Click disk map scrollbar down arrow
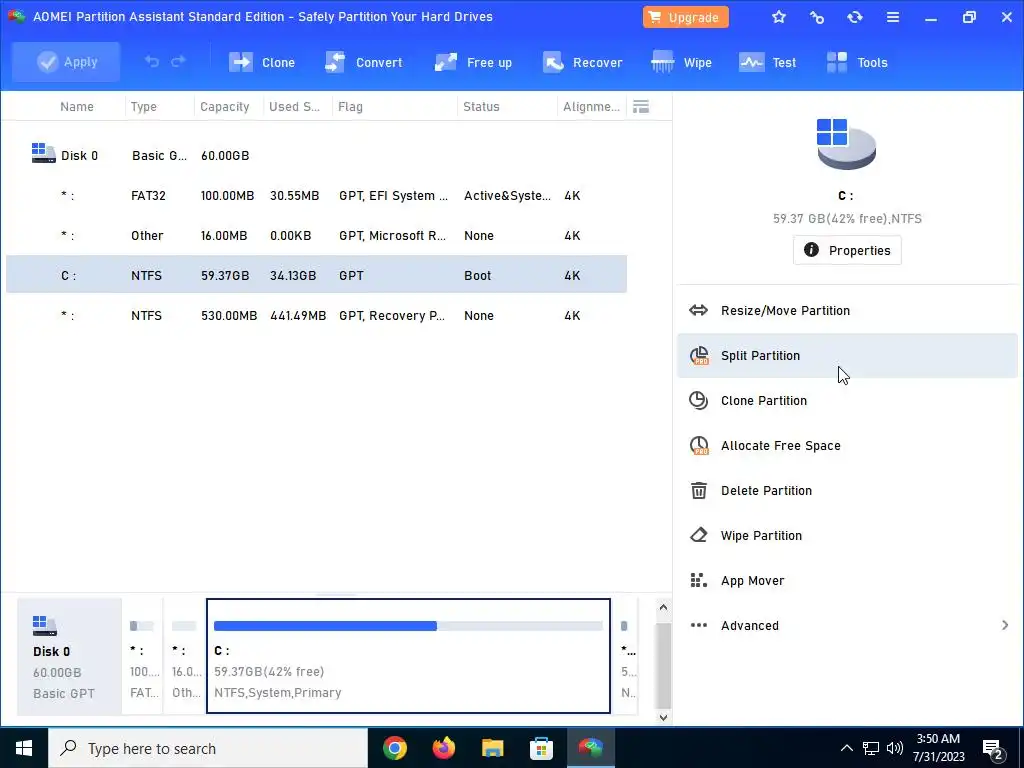The image size is (1024, 768). tap(663, 717)
